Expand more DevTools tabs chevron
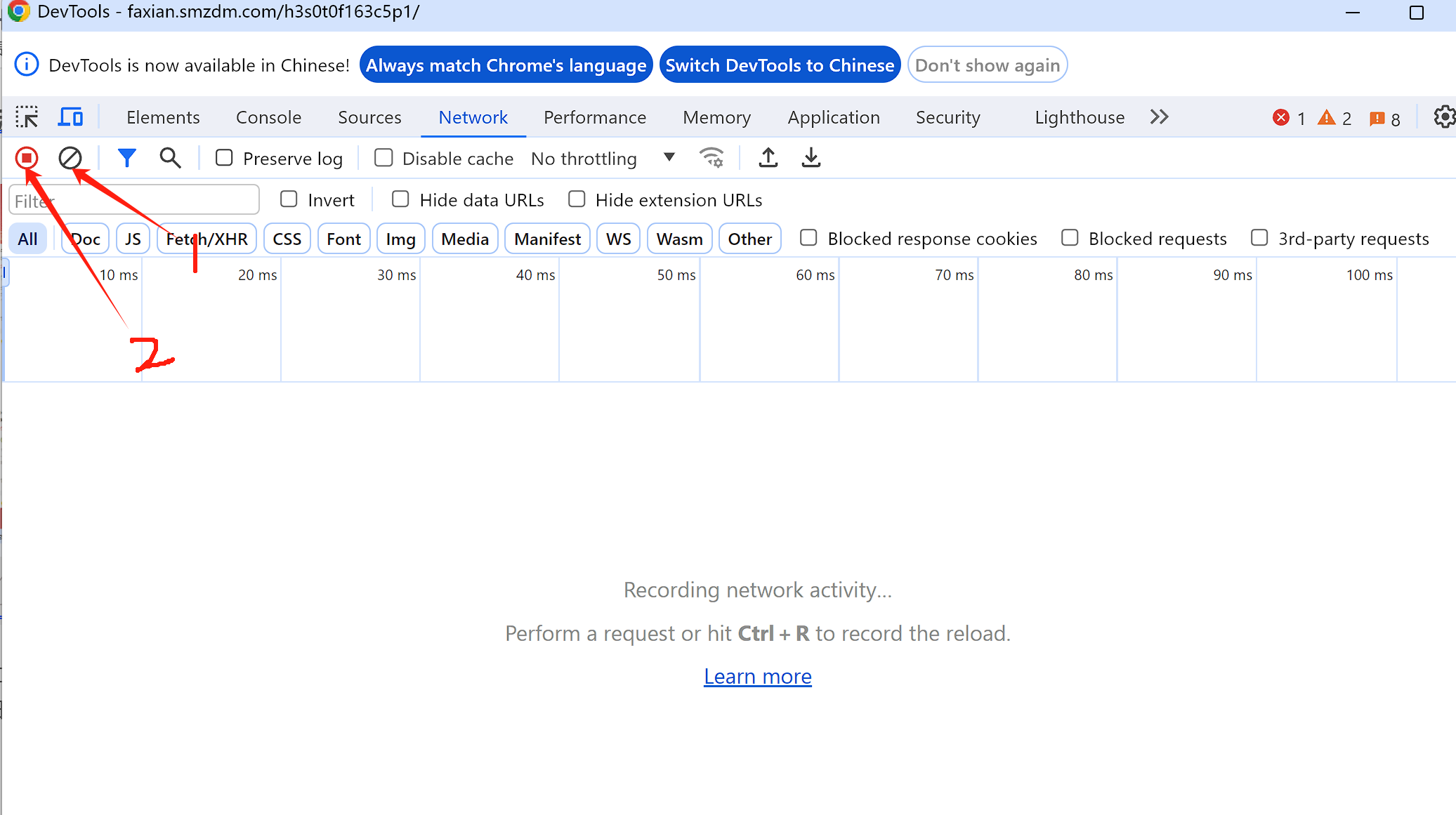 [x=1160, y=117]
